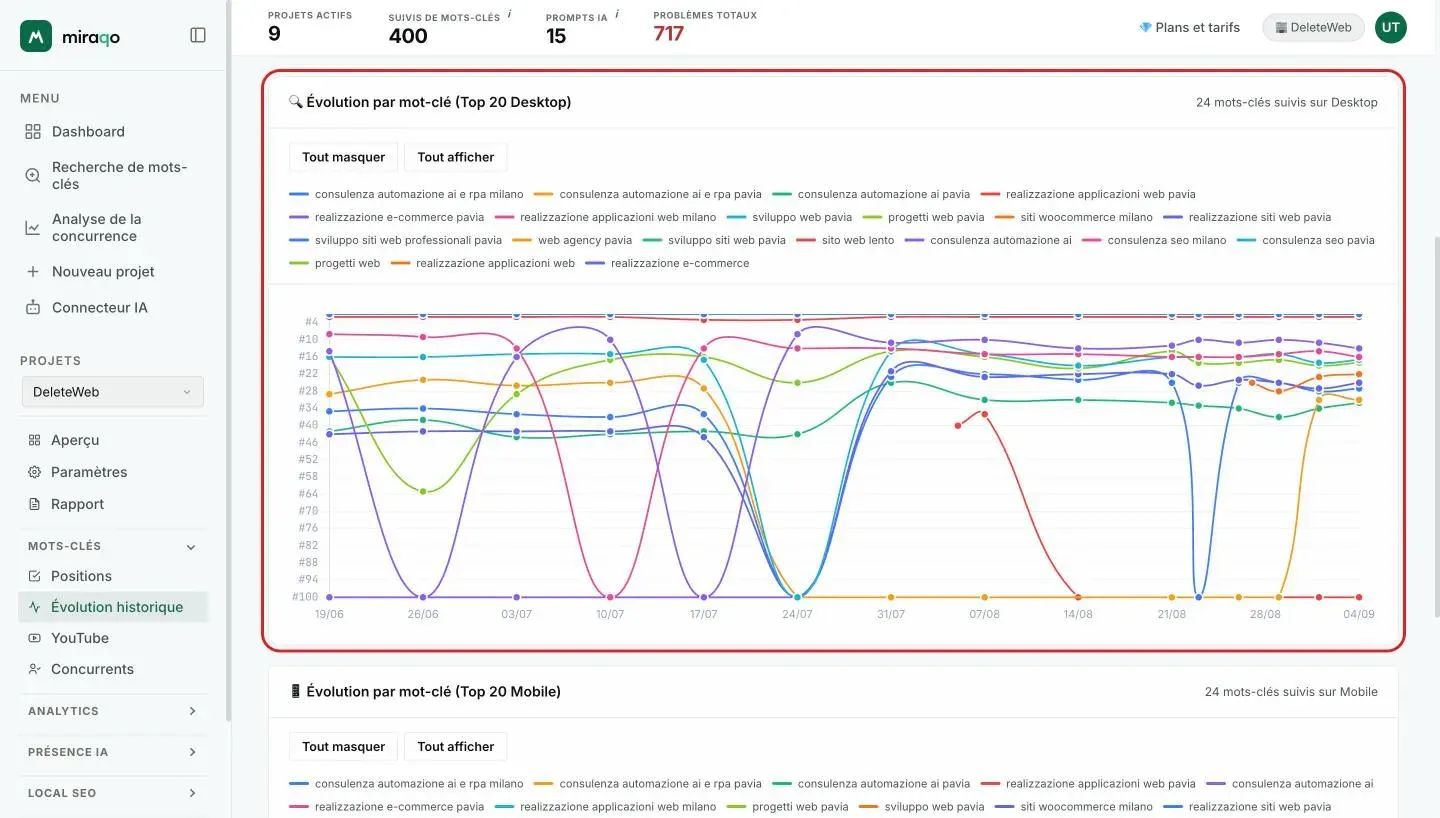Open YouTube icon in sidebar
1440x818 pixels.
click(x=35, y=638)
